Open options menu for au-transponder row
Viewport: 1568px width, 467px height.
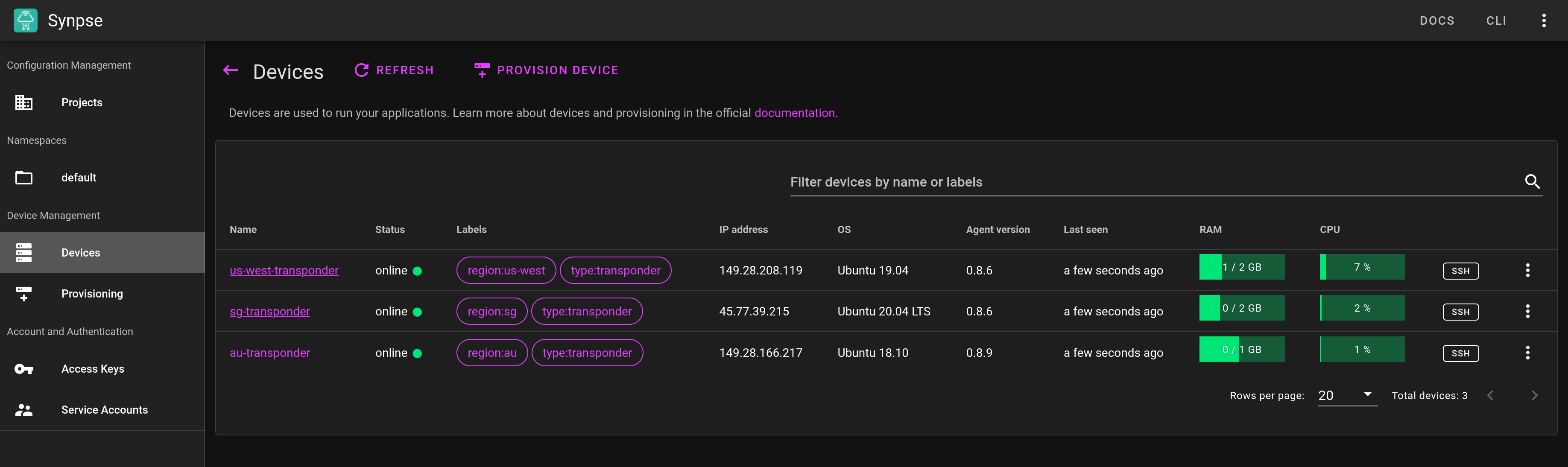click(1527, 353)
